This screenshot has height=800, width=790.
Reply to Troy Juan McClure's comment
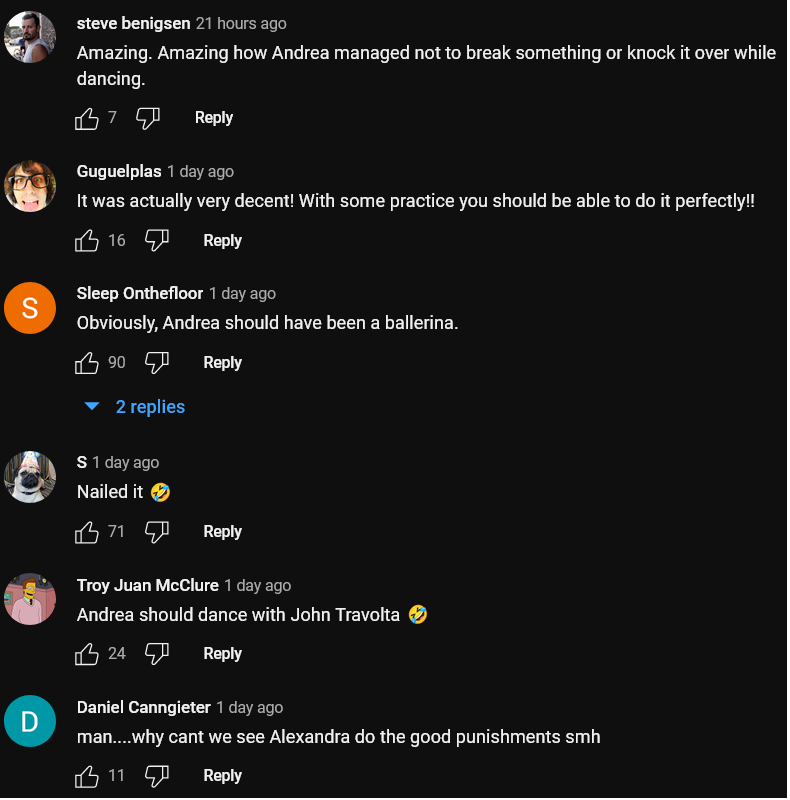[222, 654]
